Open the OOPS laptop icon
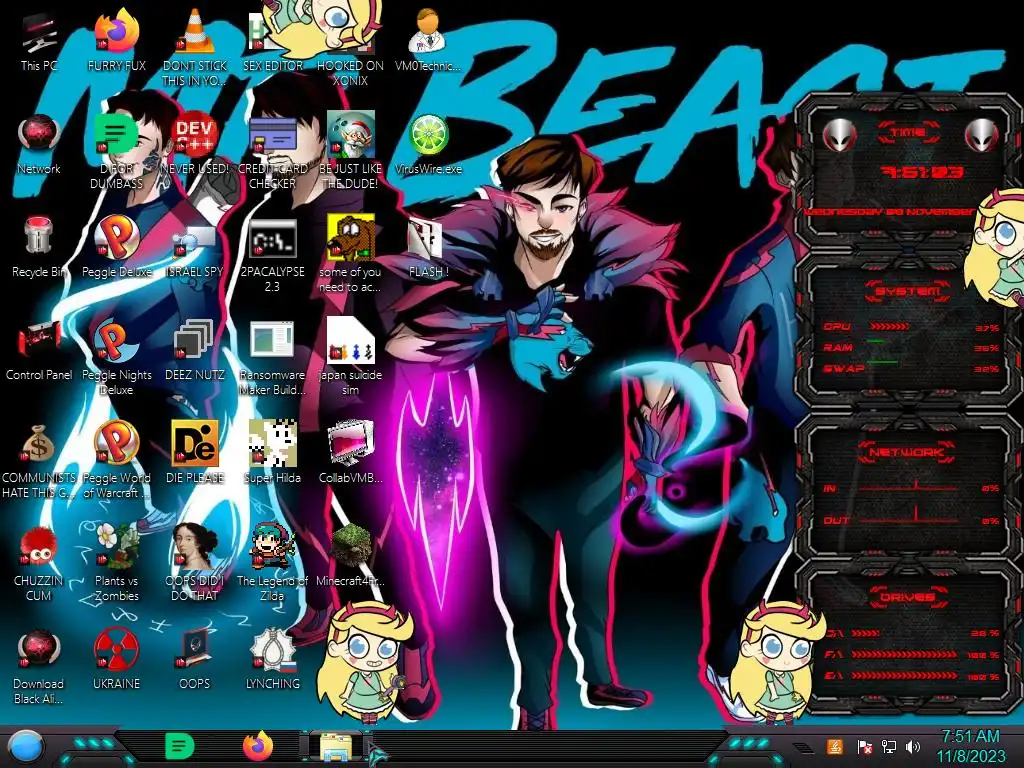The height and width of the screenshot is (768, 1024). (x=195, y=649)
